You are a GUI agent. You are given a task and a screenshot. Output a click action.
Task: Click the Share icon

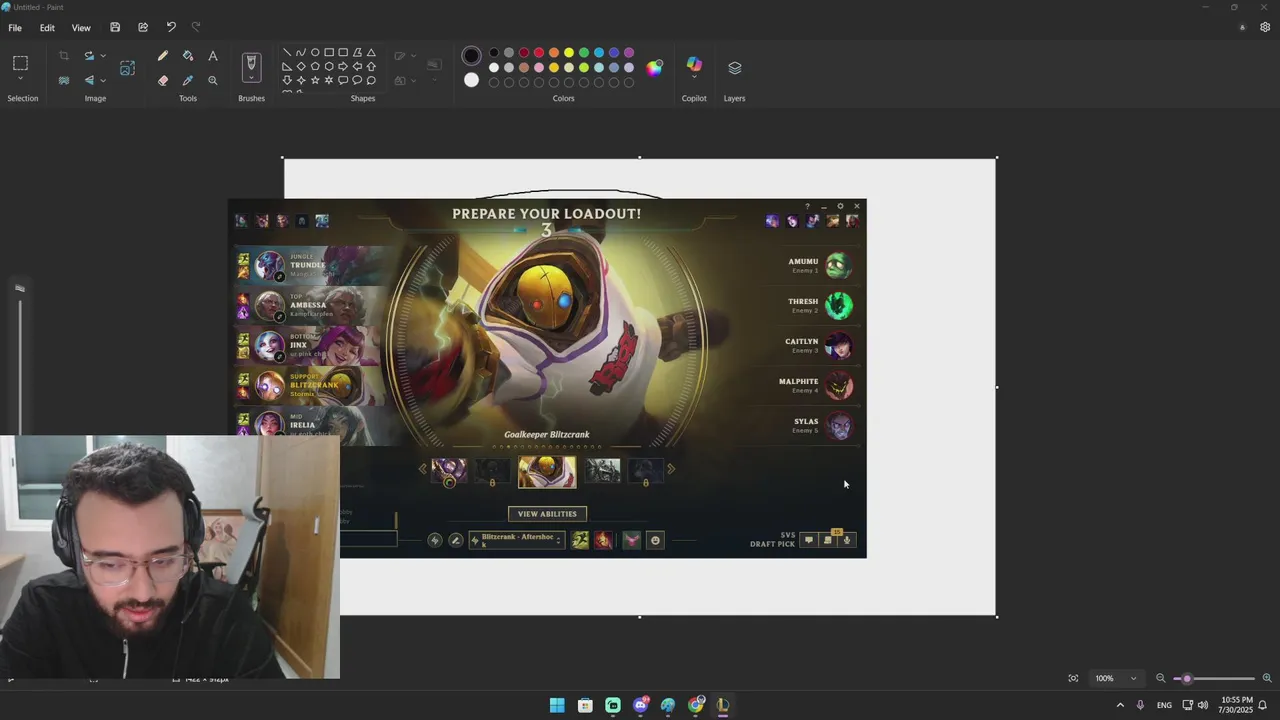pos(143,27)
